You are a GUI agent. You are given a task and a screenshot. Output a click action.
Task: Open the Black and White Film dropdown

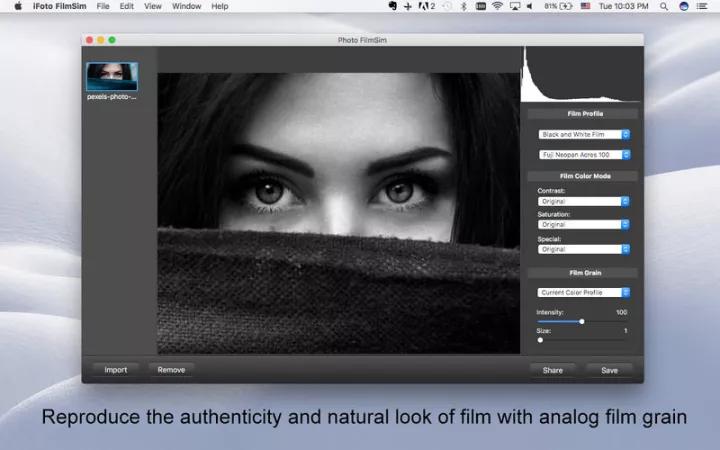[x=584, y=134]
